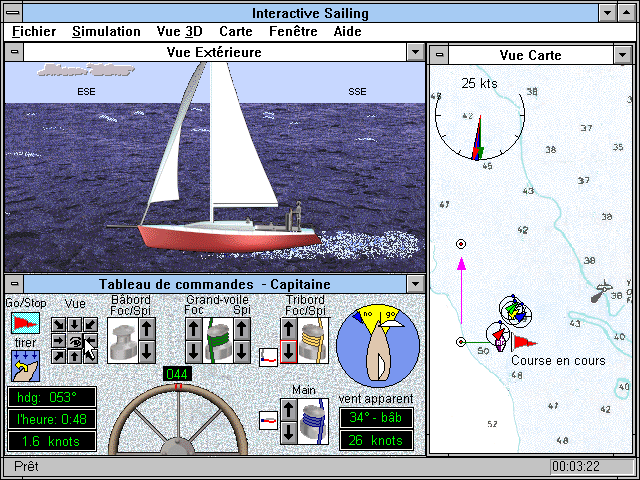The width and height of the screenshot is (640, 480).
Task: Open Vue Carte control-menu box
Action: click(439, 55)
